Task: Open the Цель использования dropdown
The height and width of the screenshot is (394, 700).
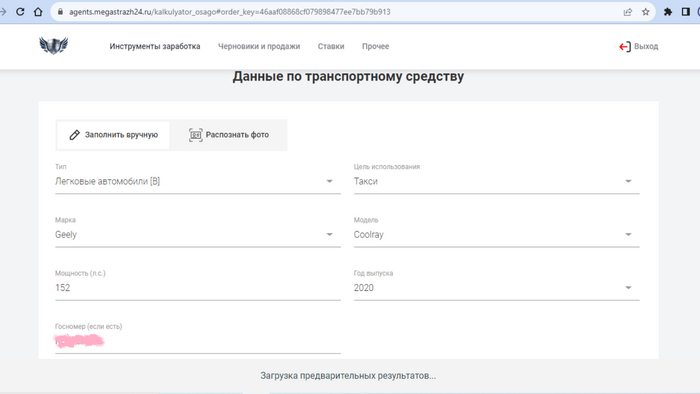Action: point(496,181)
